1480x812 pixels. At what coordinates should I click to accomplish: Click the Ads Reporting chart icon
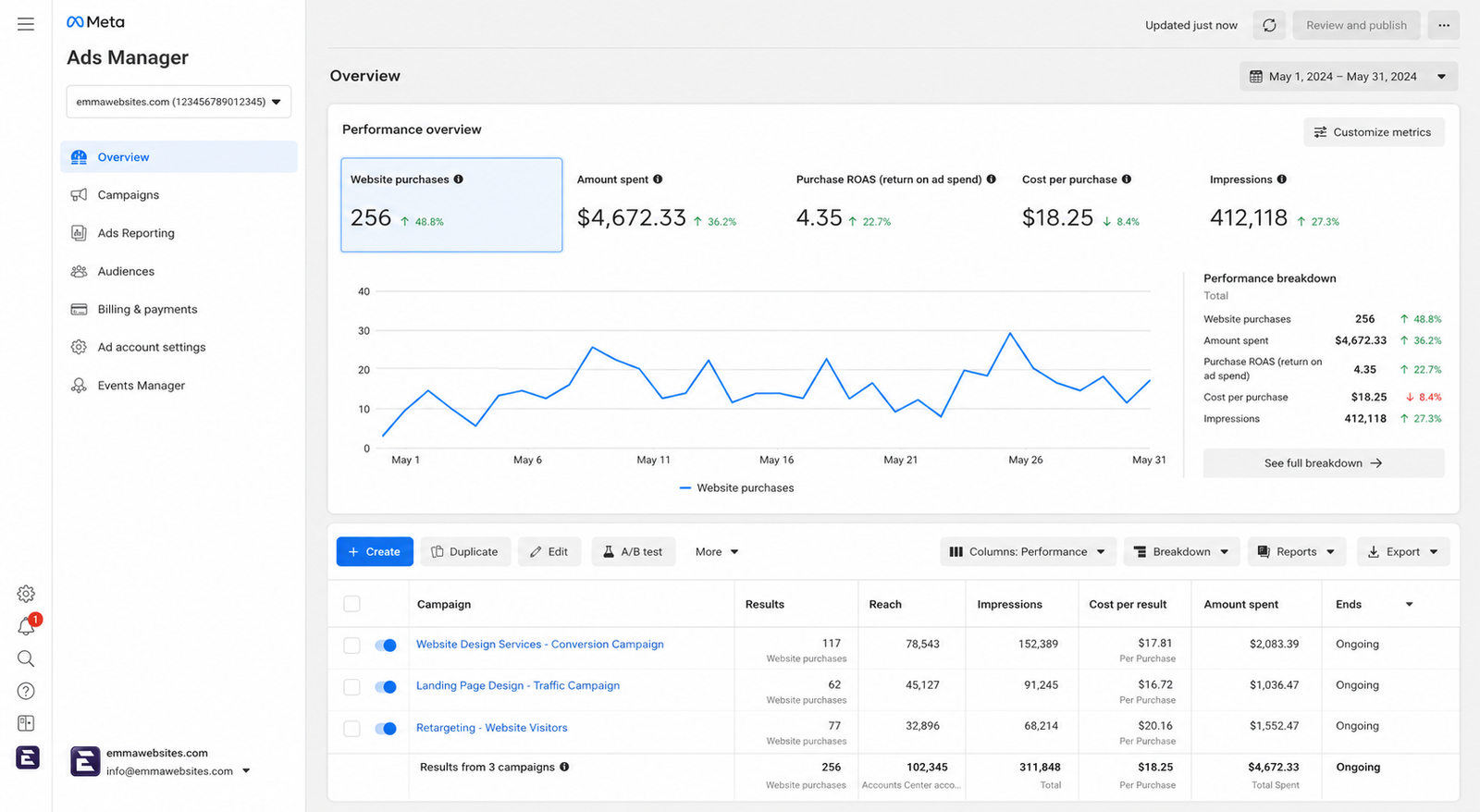(x=79, y=233)
